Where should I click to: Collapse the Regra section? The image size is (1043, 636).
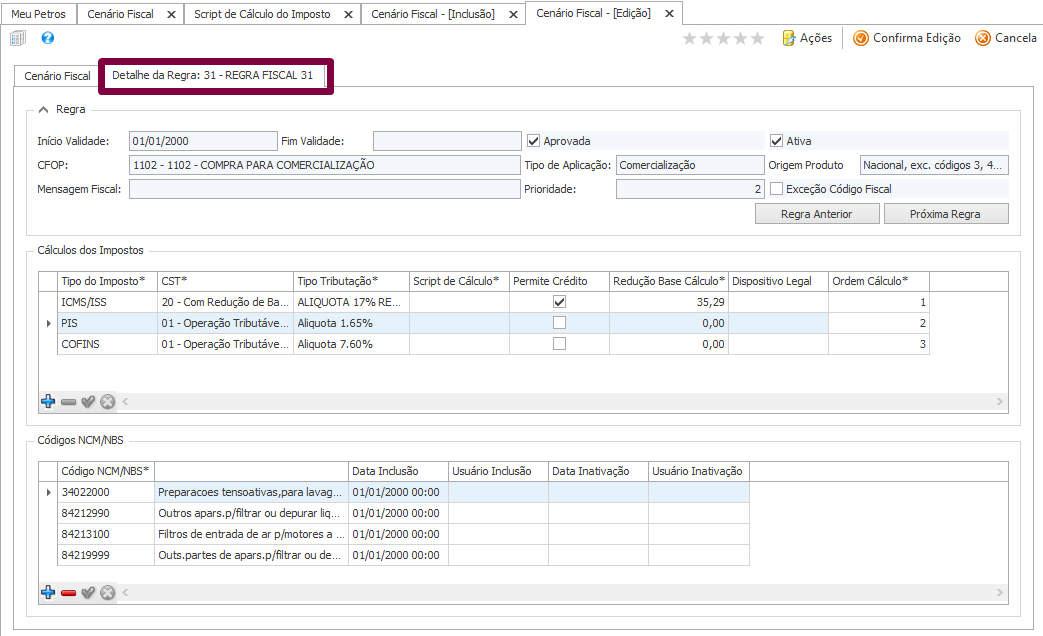(x=43, y=109)
